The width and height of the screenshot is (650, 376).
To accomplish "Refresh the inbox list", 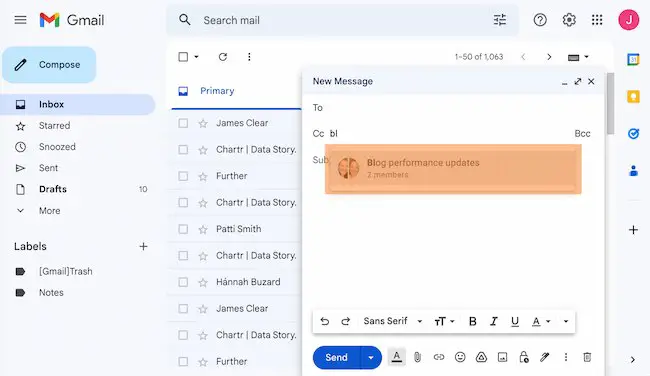I will point(223,57).
